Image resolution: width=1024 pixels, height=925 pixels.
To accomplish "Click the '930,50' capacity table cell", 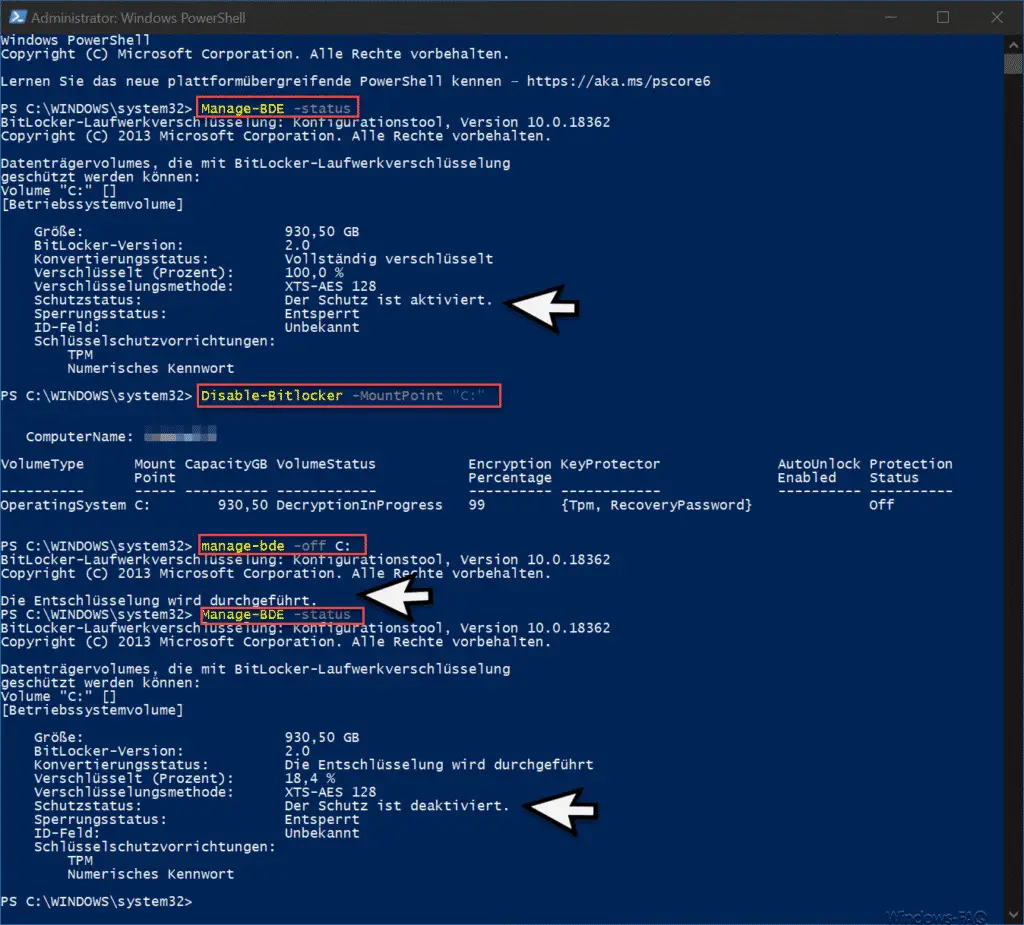I will (243, 505).
